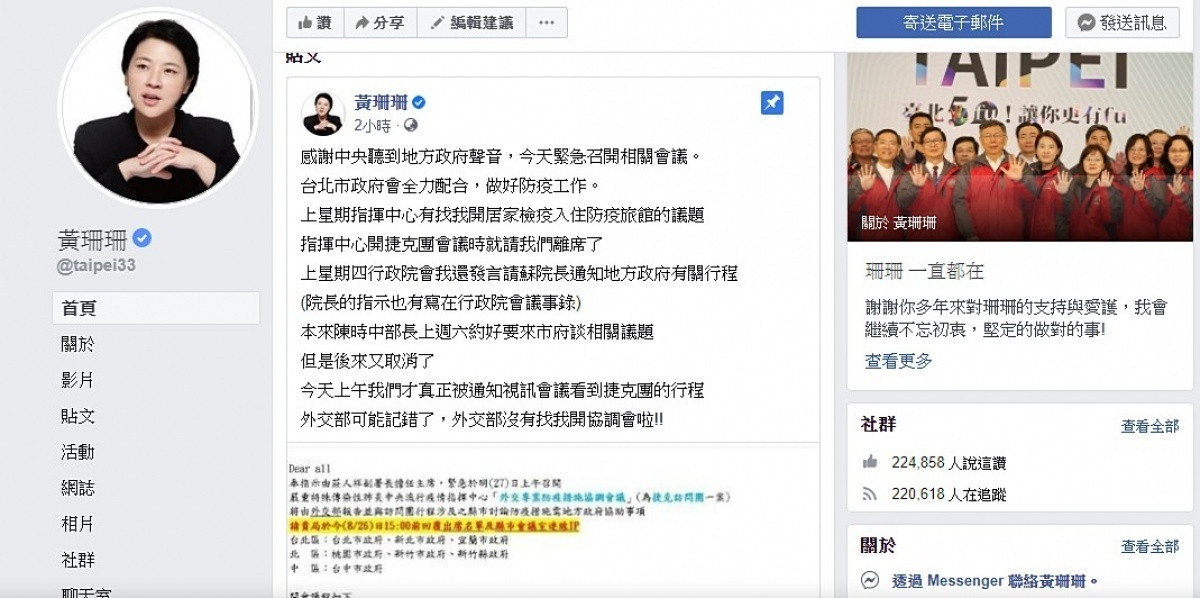Click the globe privacy icon under post
This screenshot has width=1200, height=598.
(411, 125)
